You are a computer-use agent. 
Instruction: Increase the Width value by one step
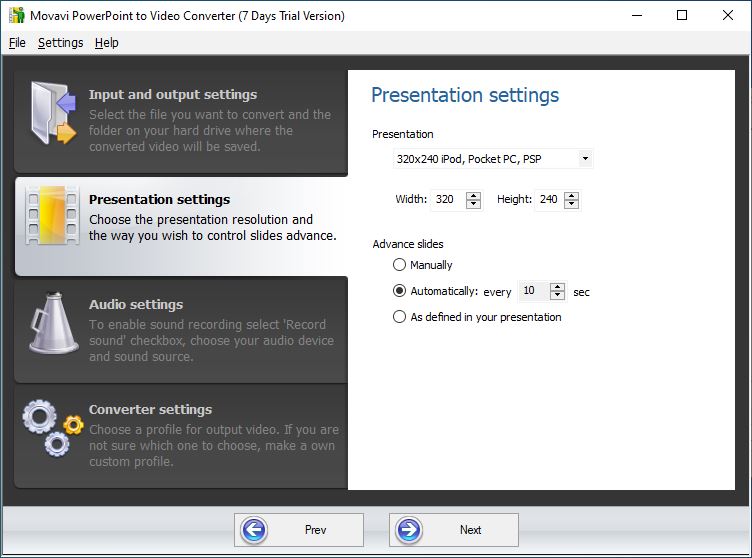(473, 196)
